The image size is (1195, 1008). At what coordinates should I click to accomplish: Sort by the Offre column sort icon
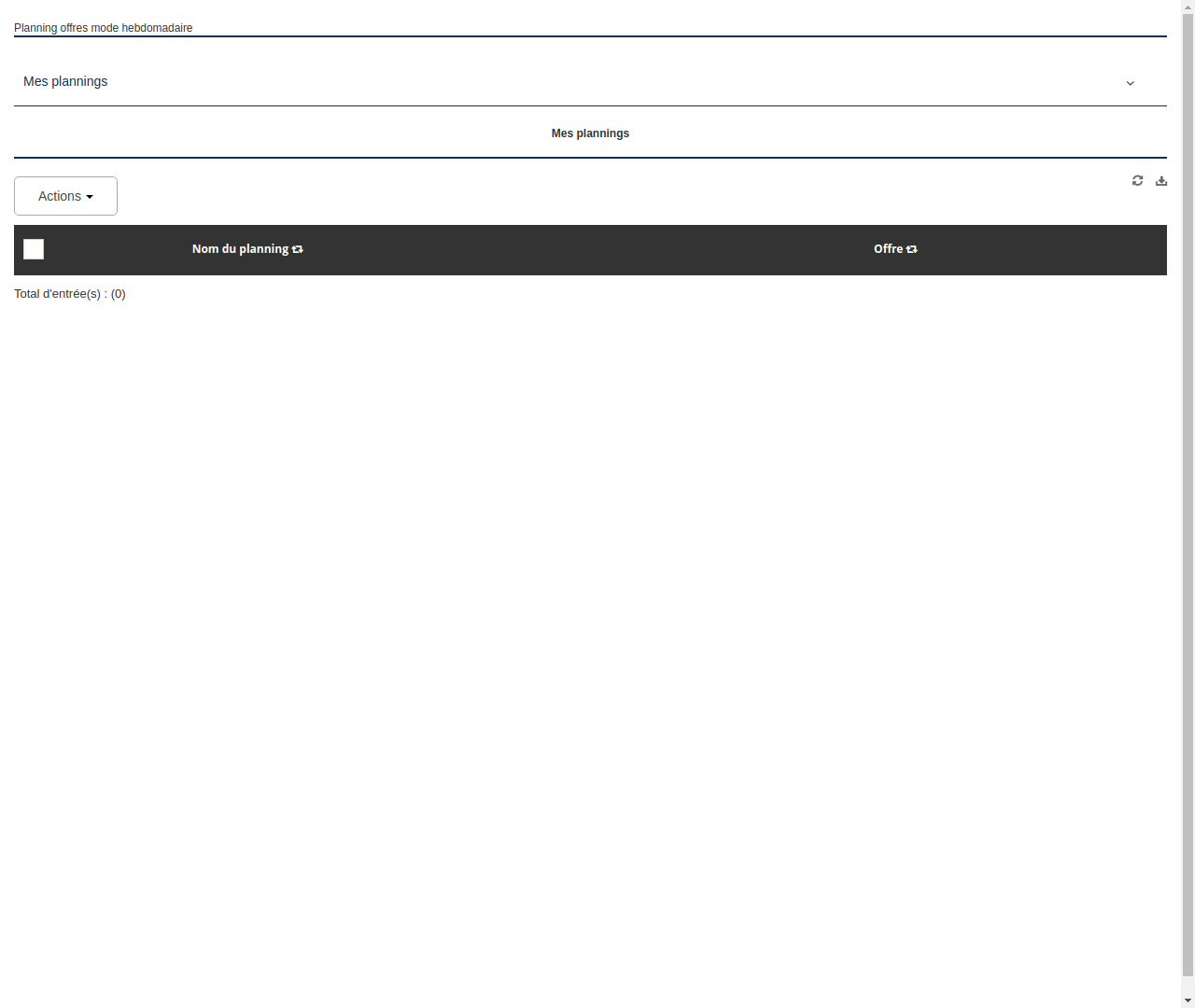tap(911, 249)
